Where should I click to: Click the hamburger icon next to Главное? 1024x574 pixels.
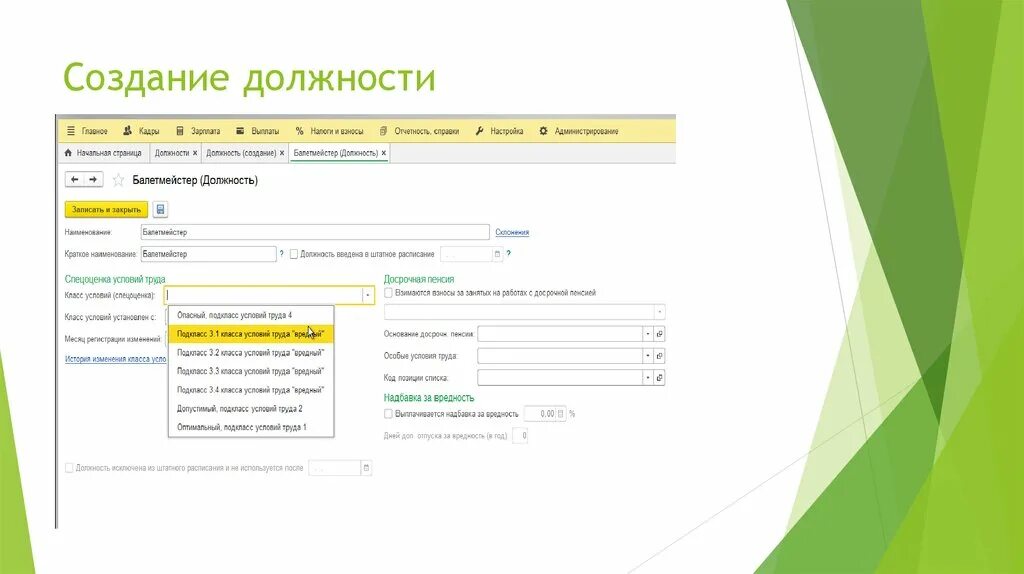(x=71, y=131)
